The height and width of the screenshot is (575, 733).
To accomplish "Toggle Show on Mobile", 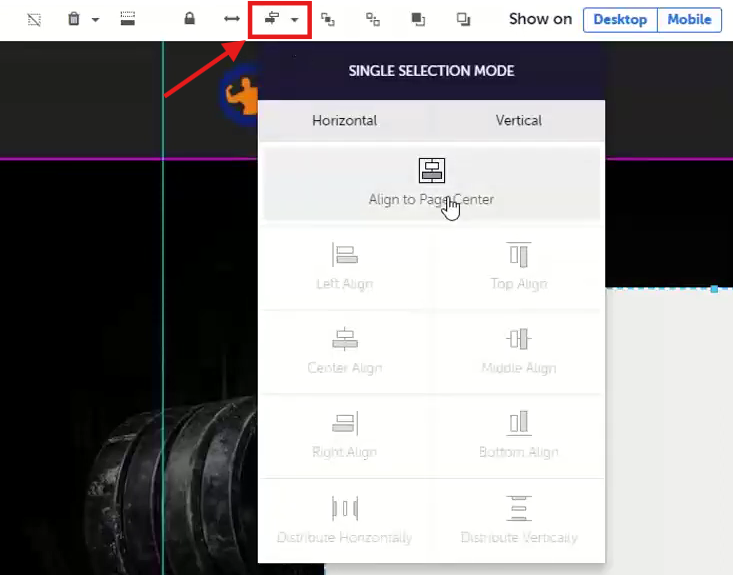I will click(689, 20).
